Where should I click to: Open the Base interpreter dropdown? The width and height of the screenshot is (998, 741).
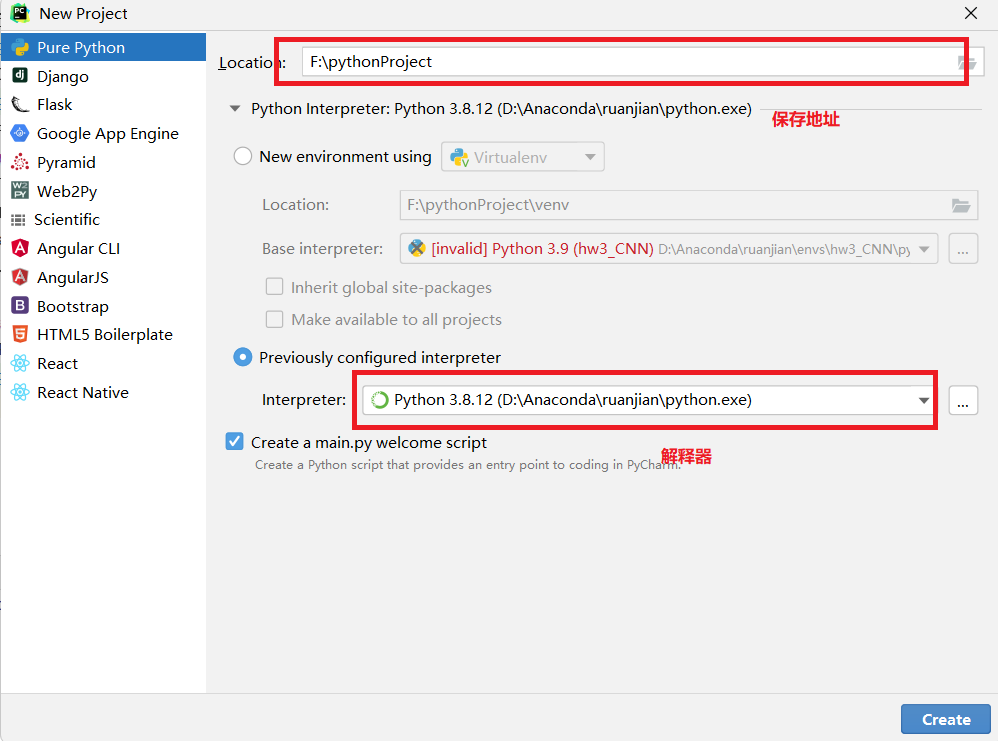point(669,249)
